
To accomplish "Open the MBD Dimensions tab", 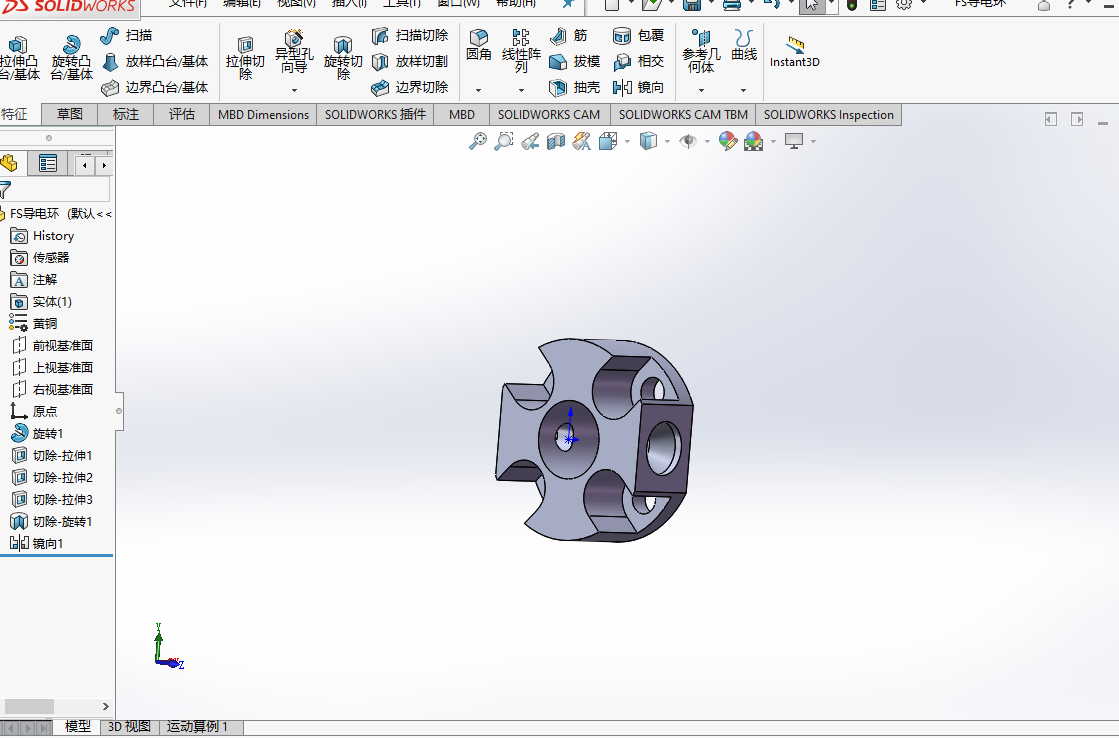I will tap(263, 114).
